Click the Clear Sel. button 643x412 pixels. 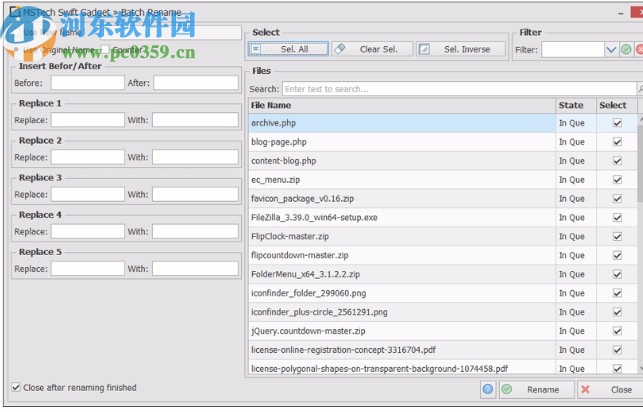[x=372, y=49]
